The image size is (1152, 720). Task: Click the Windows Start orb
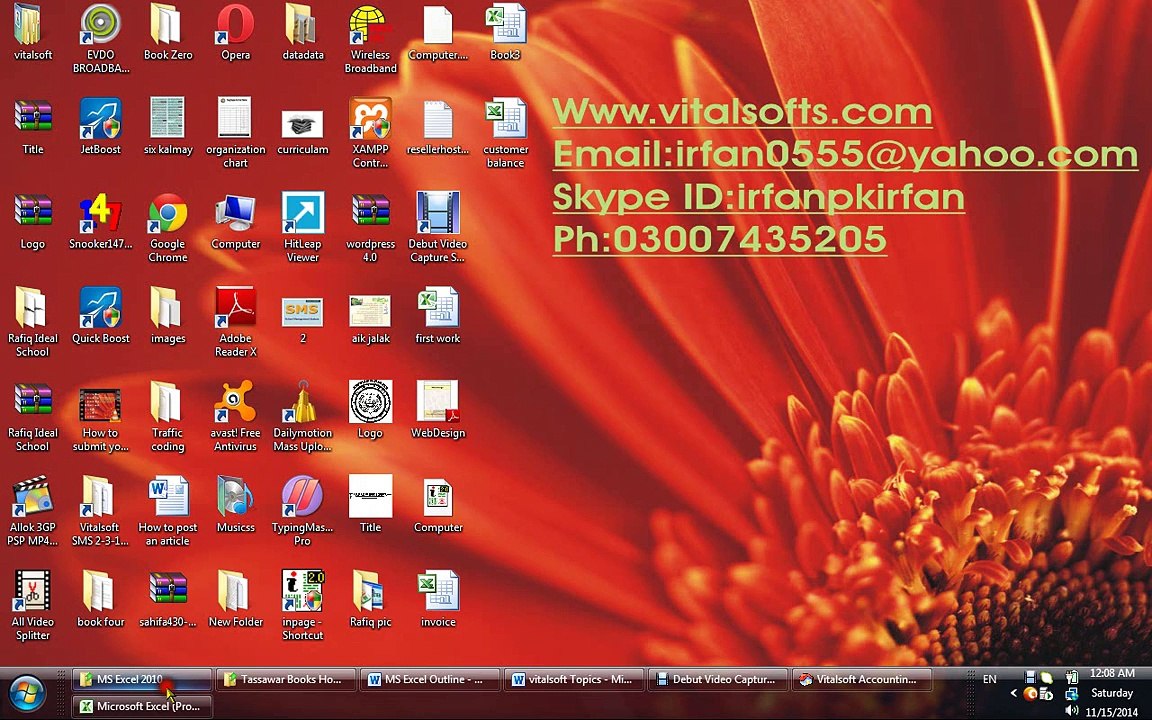pos(28,694)
